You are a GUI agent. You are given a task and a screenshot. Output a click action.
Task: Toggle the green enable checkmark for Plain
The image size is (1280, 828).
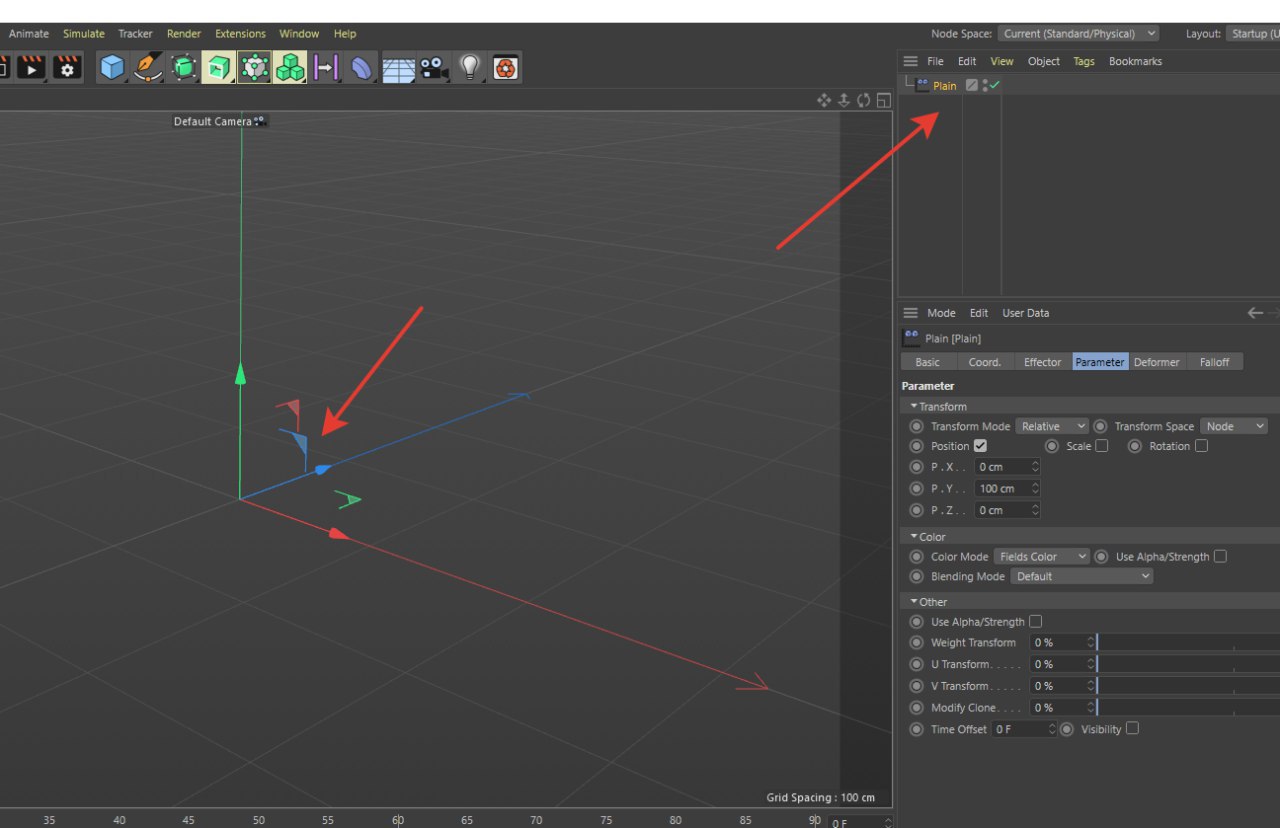[x=994, y=85]
